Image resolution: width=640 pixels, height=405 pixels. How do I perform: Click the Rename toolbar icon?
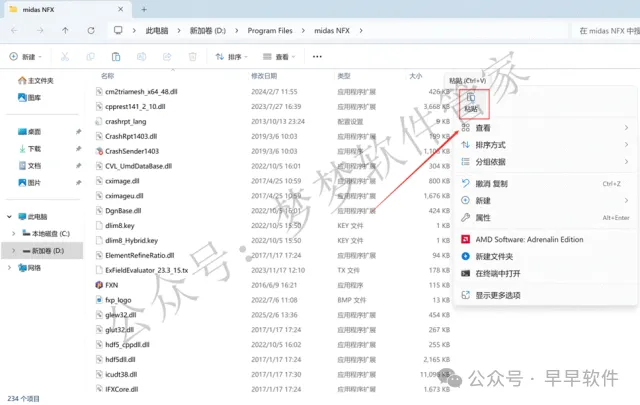(142, 57)
